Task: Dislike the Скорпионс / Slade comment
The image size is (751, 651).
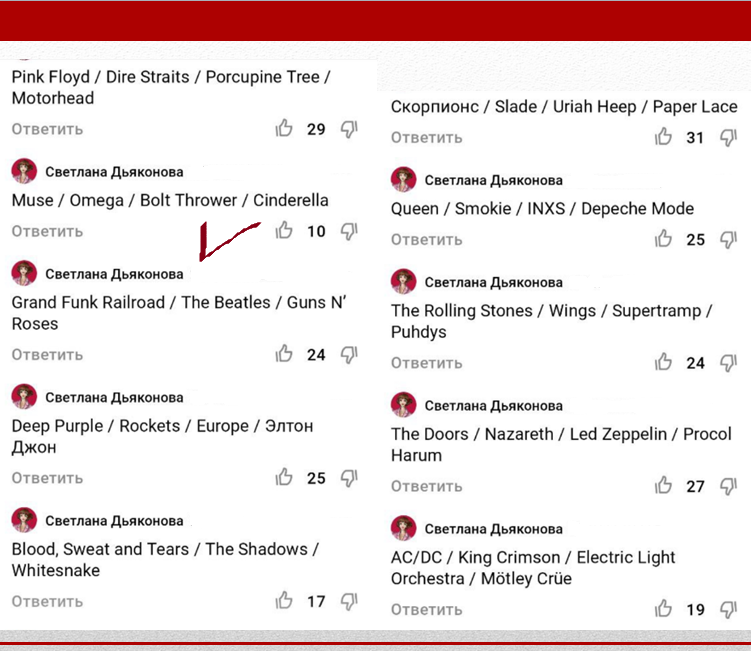Action: click(x=728, y=137)
